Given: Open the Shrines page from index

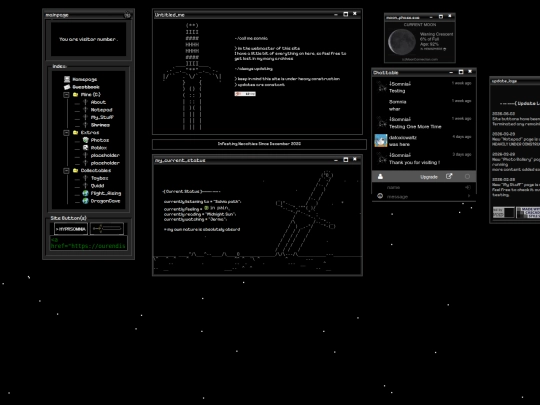Looking at the screenshot, I should coord(100,125).
